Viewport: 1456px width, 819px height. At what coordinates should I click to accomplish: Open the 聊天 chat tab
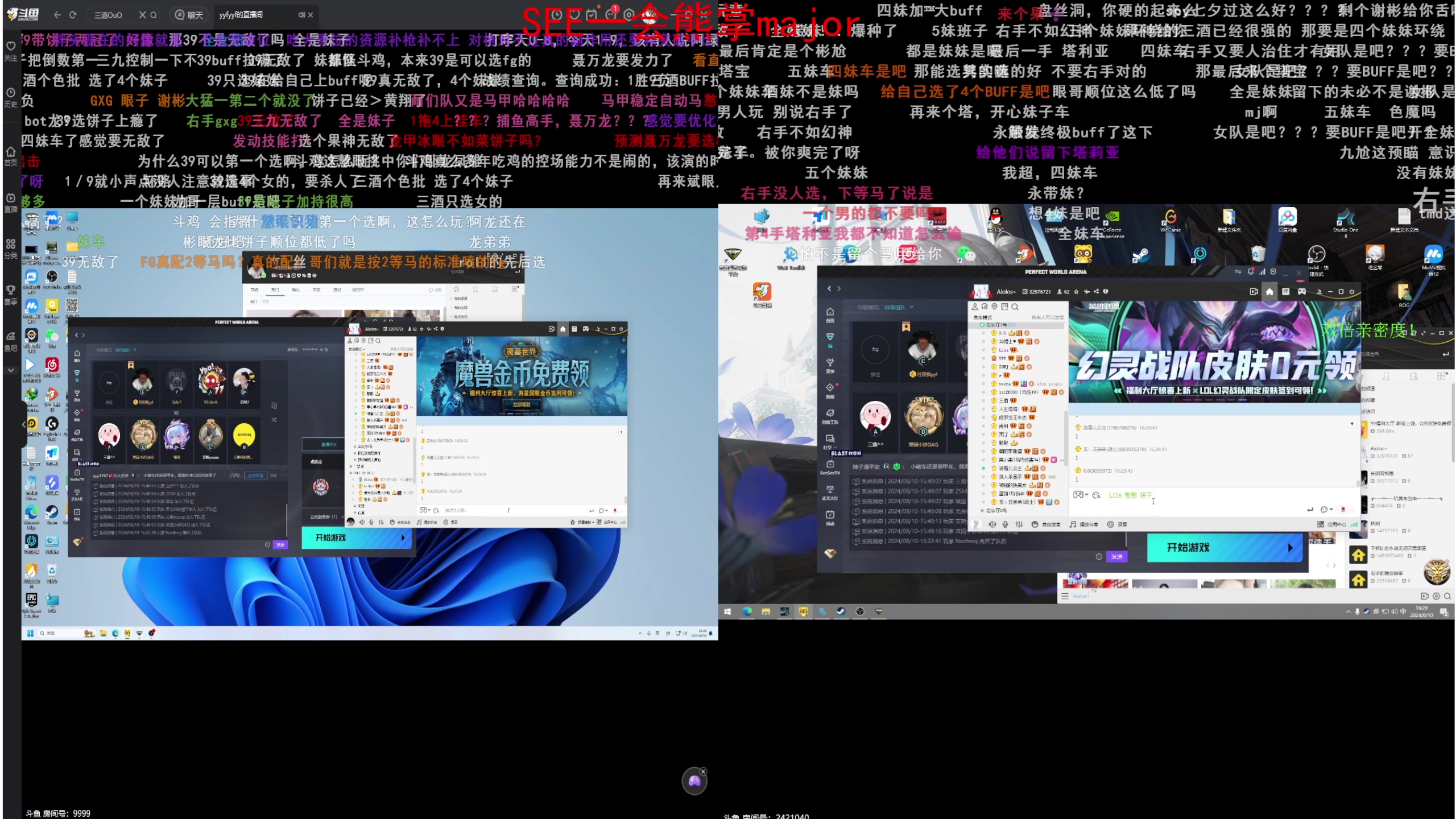click(x=189, y=15)
